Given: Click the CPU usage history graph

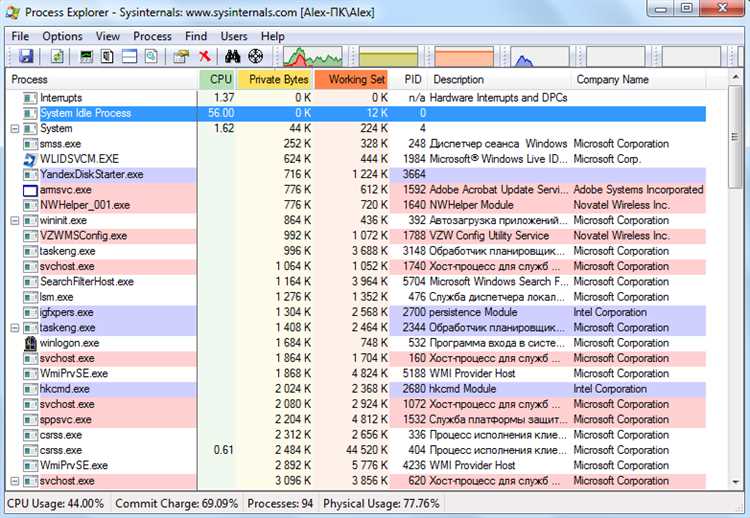Looking at the screenshot, I should click(x=312, y=56).
